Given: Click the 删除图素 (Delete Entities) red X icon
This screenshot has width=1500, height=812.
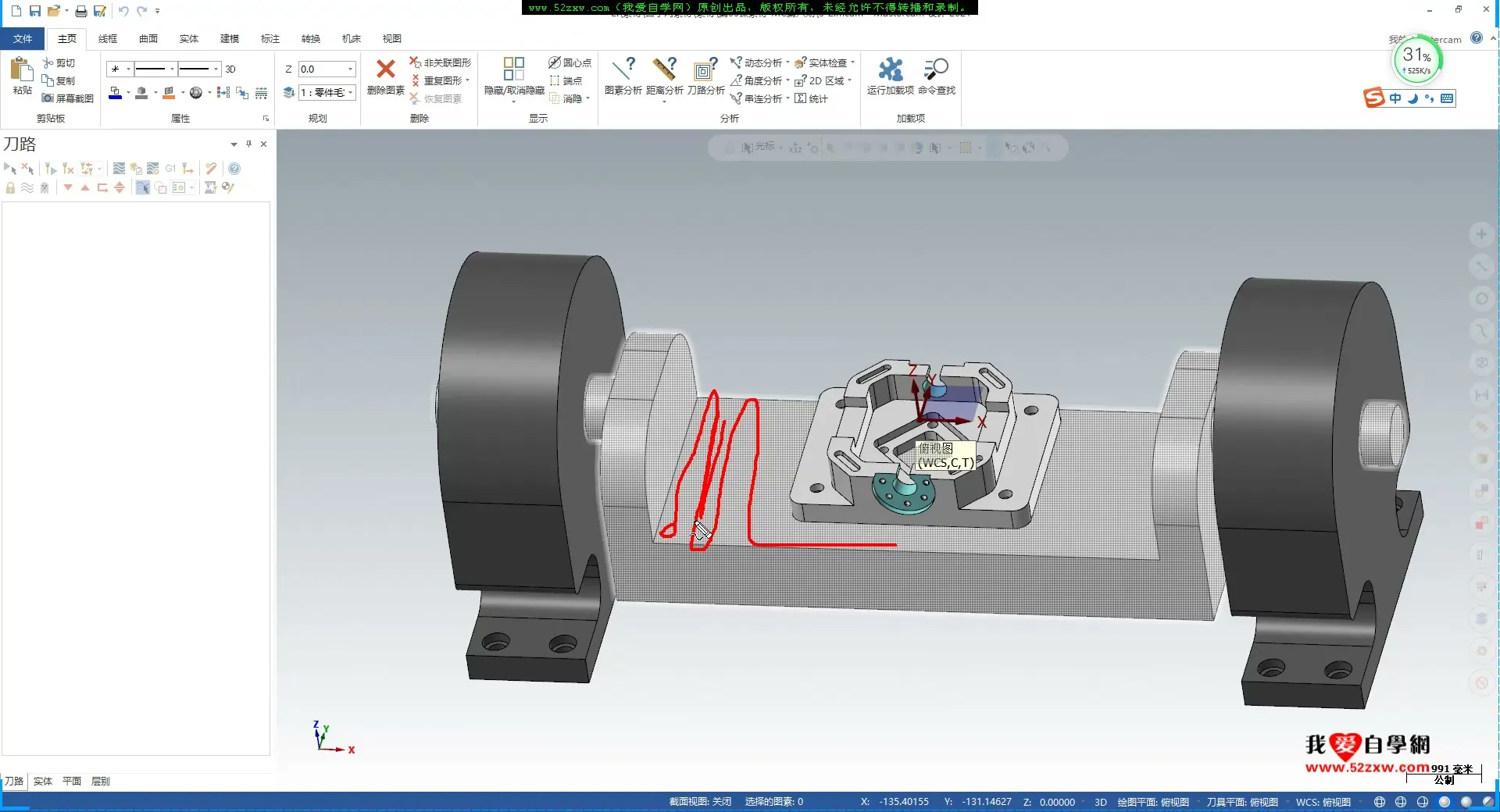Looking at the screenshot, I should (385, 69).
